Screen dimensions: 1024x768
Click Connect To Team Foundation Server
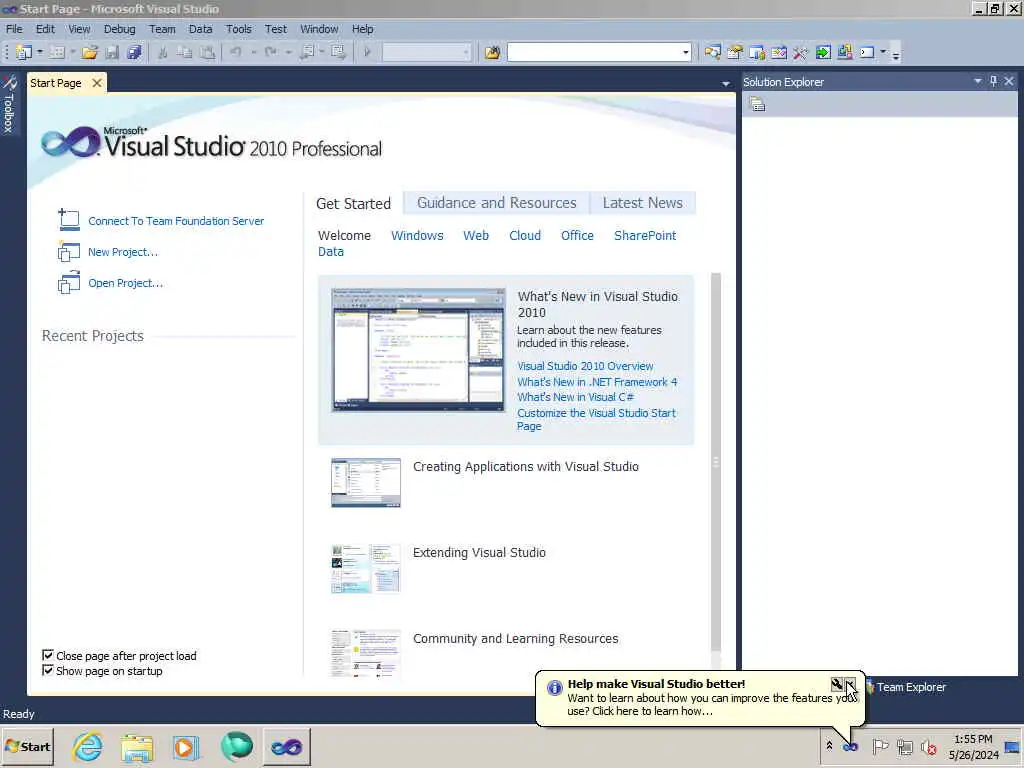pos(176,221)
